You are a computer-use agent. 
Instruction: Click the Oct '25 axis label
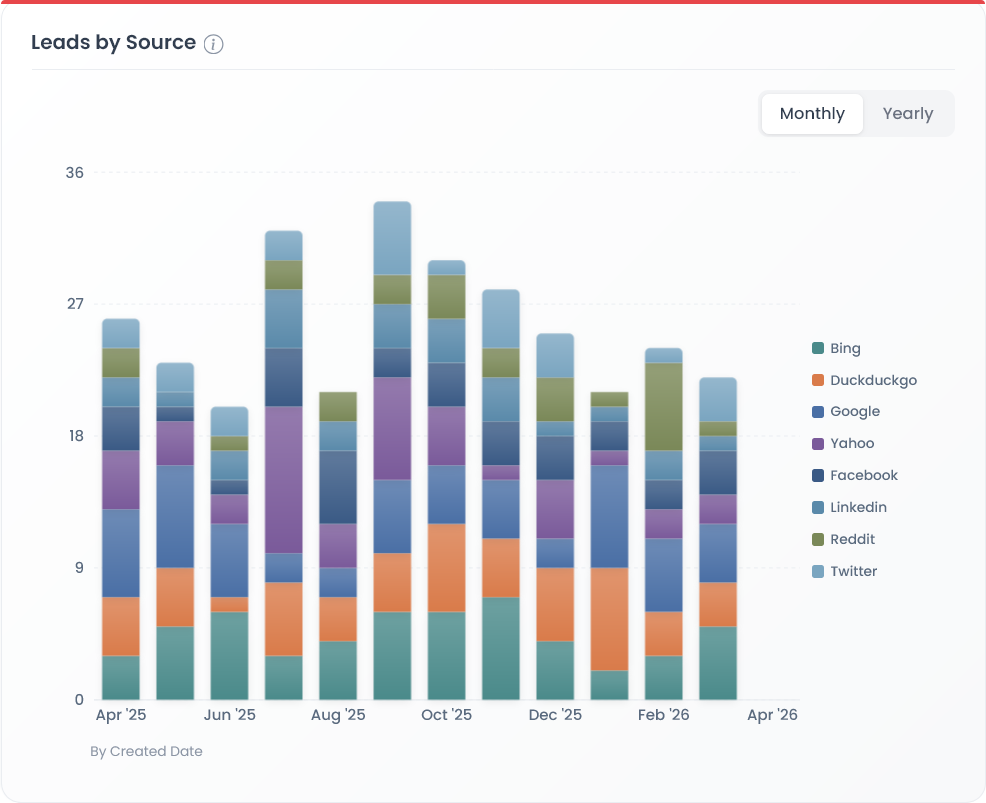pos(447,715)
